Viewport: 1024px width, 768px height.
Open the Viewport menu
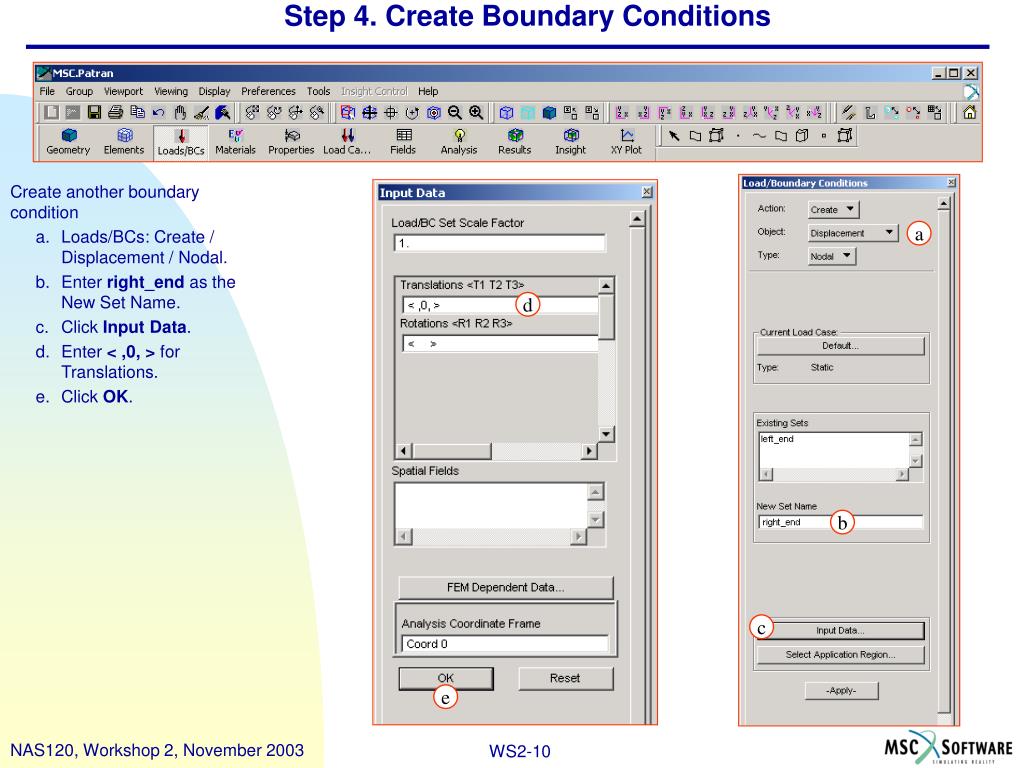pos(123,91)
